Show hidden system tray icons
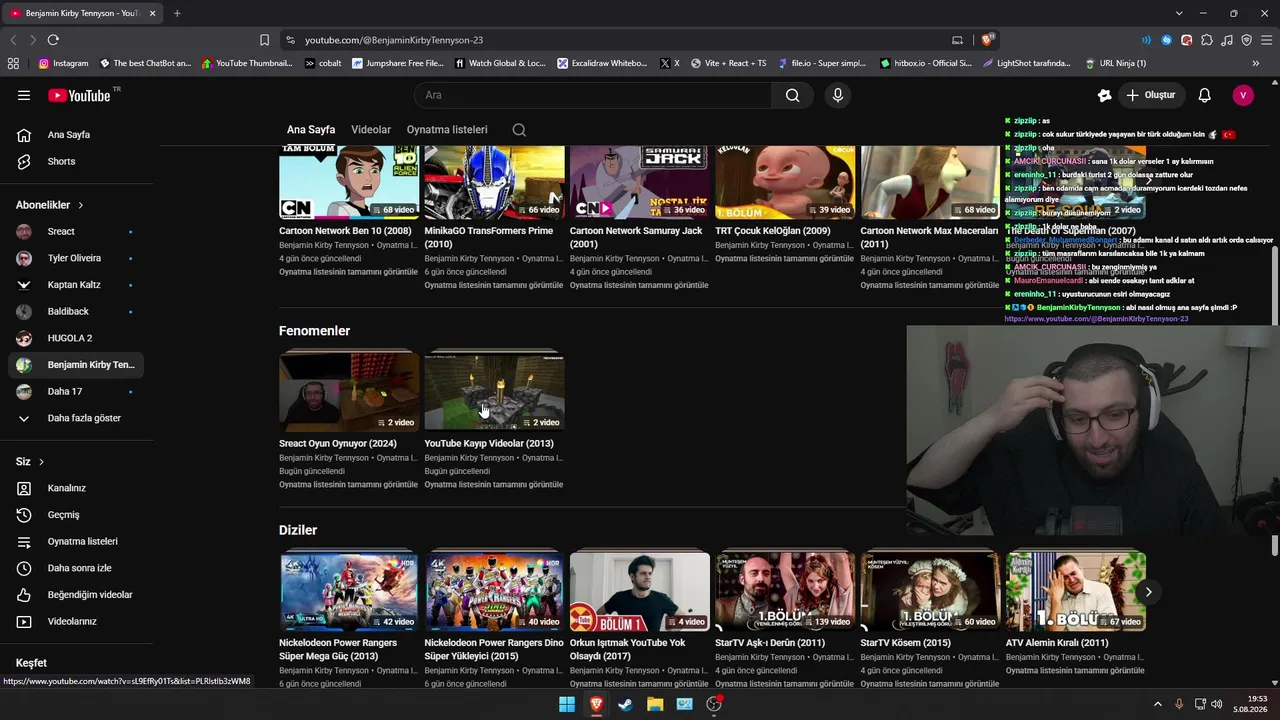1280x720 pixels. tap(1157, 704)
